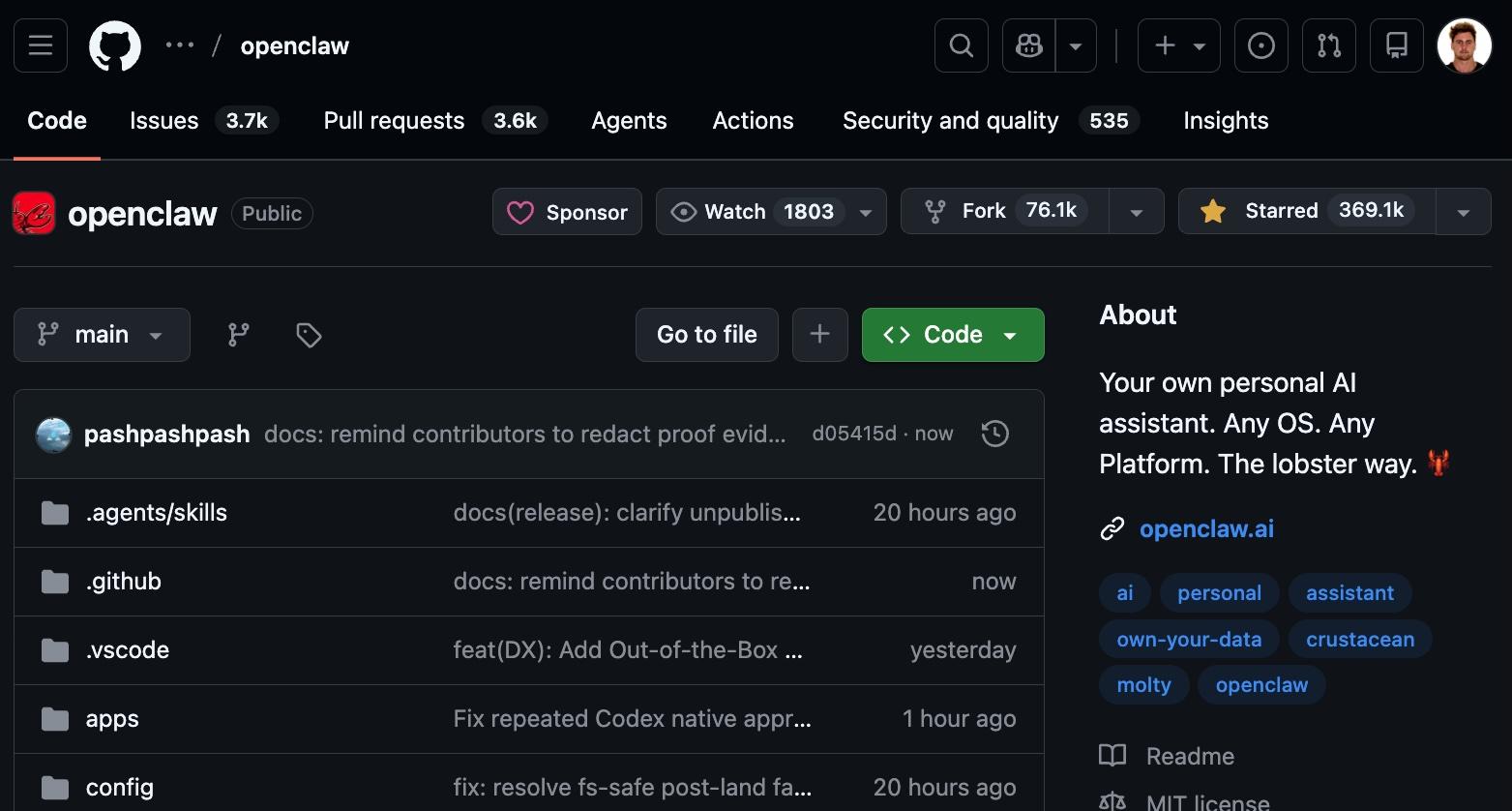The image size is (1512, 811).
Task: Click the .github folder icon
Action: pos(55,582)
